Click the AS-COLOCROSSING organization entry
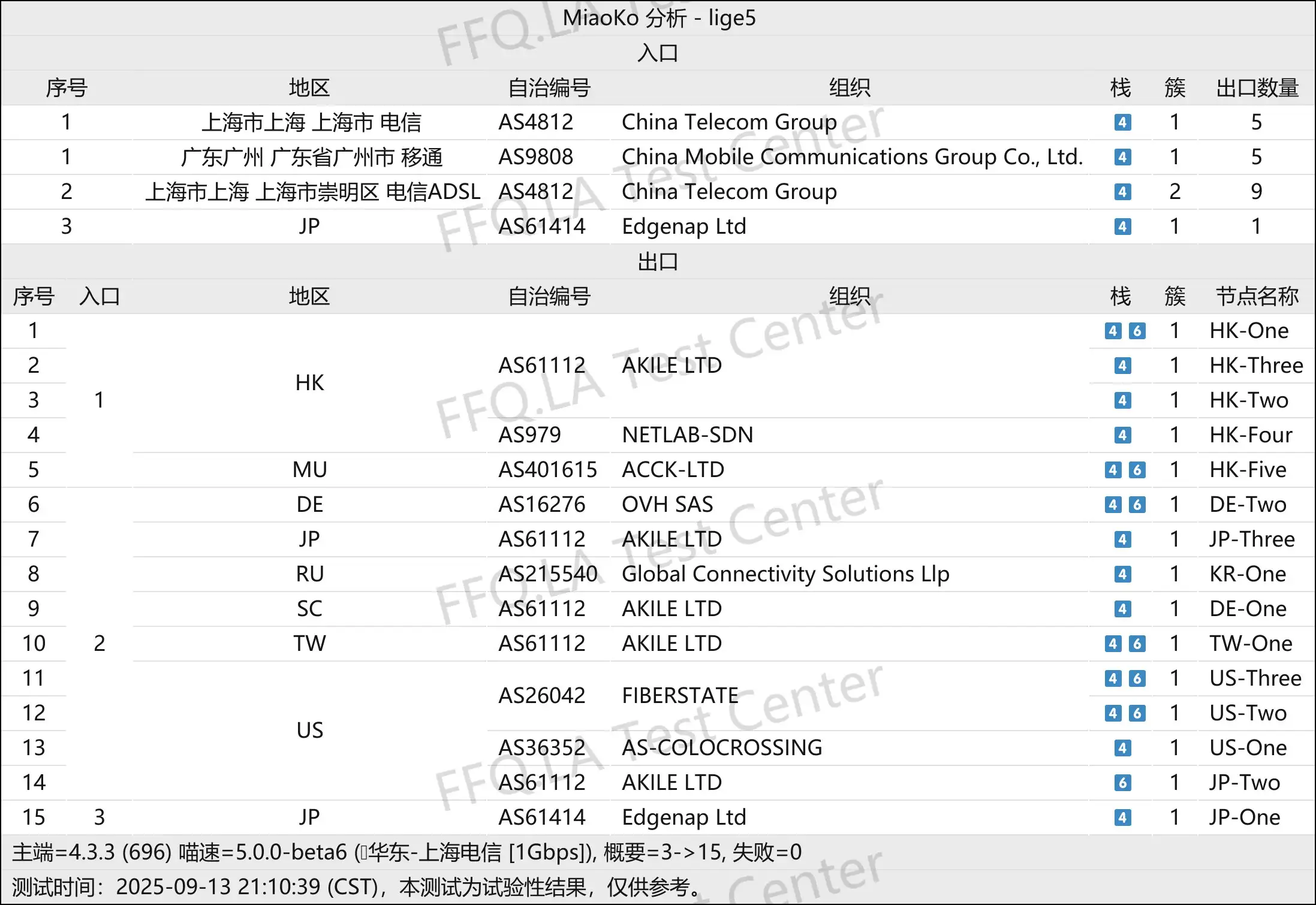The width and height of the screenshot is (1316, 905). [x=722, y=748]
